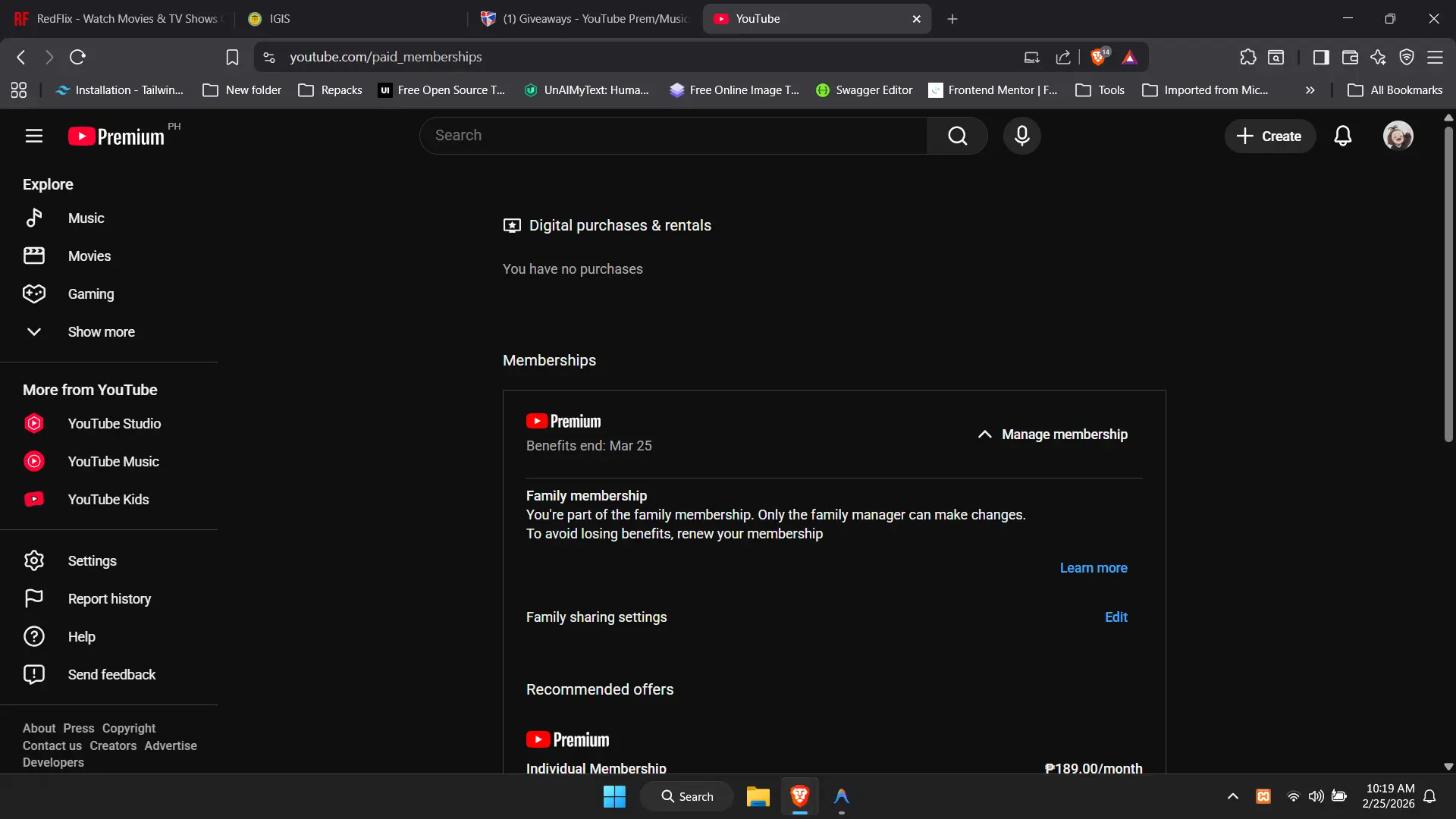Open a new browser tab
Image resolution: width=1456 pixels, height=819 pixels.
952,19
